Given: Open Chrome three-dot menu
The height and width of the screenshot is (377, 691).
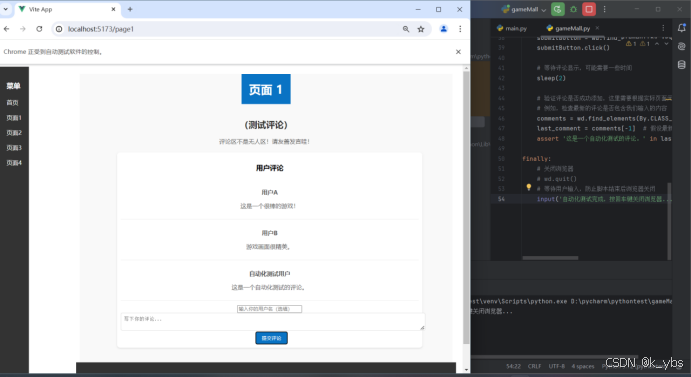Looking at the screenshot, I should point(460,29).
